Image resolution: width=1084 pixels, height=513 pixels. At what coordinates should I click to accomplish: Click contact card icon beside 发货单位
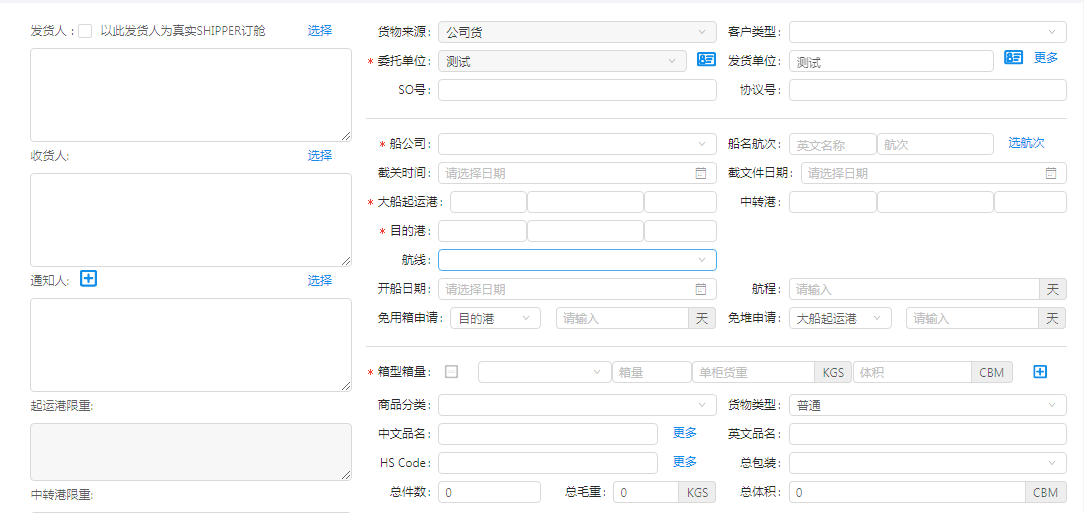pos(1013,58)
